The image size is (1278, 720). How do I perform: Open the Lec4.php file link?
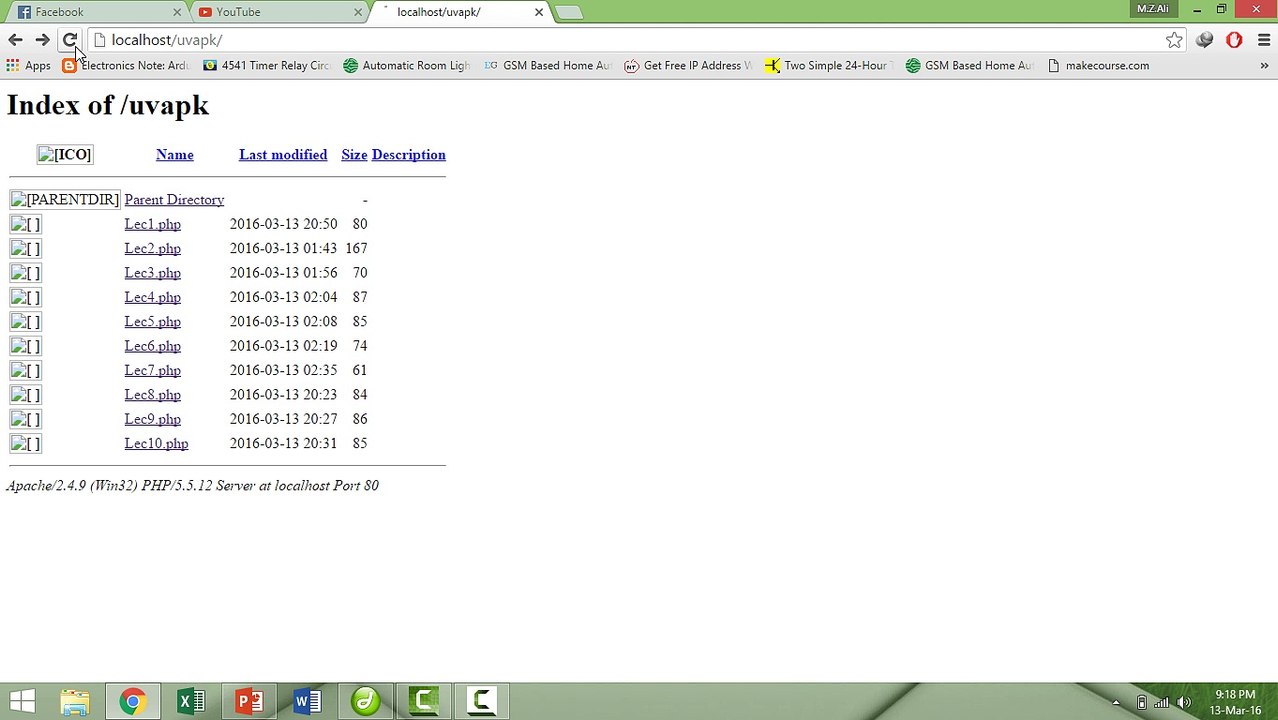point(152,297)
